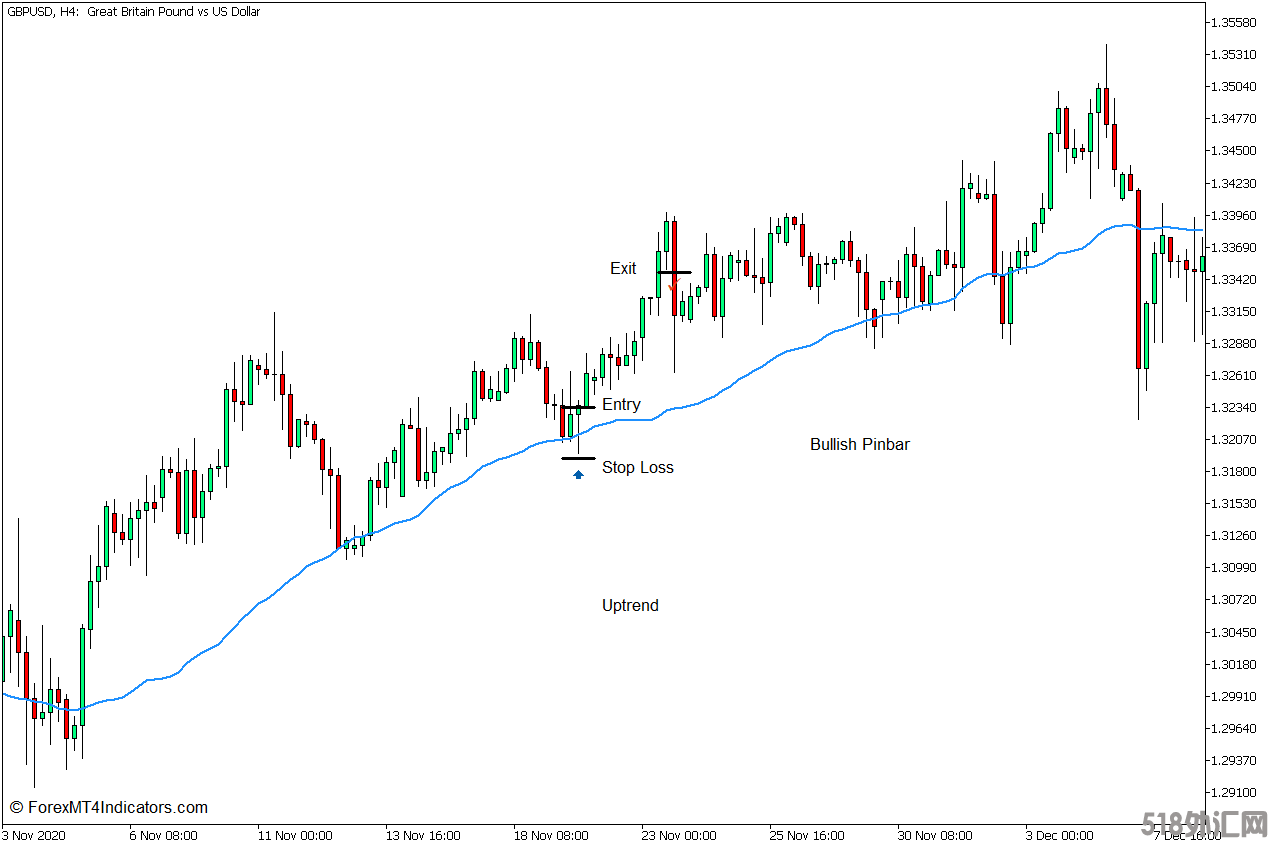Select the 3 Dec 00:00 time axis label
Viewport: 1275px width, 848px height.
pyautogui.click(x=1059, y=836)
